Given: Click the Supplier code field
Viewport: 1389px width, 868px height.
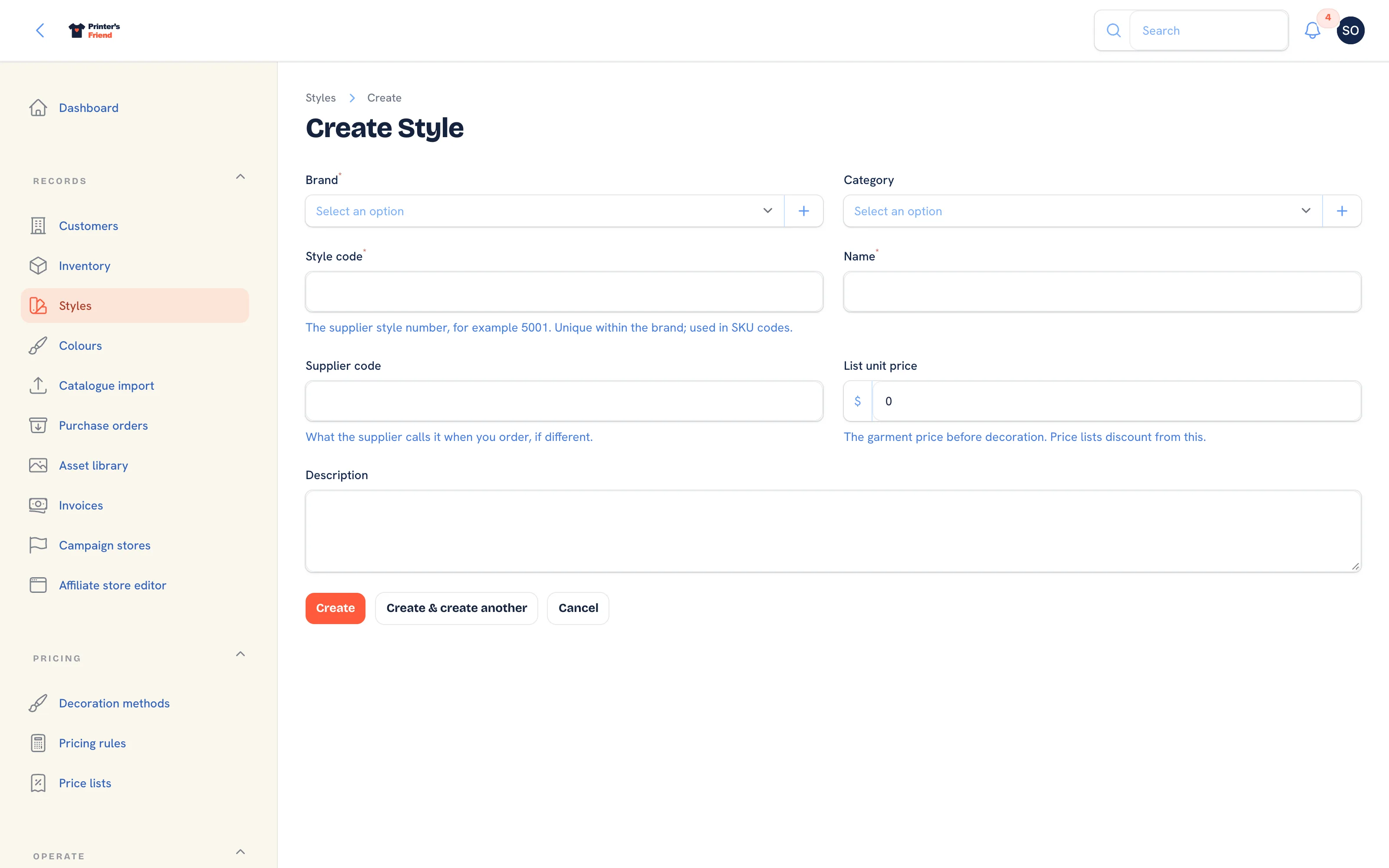Looking at the screenshot, I should (x=564, y=401).
